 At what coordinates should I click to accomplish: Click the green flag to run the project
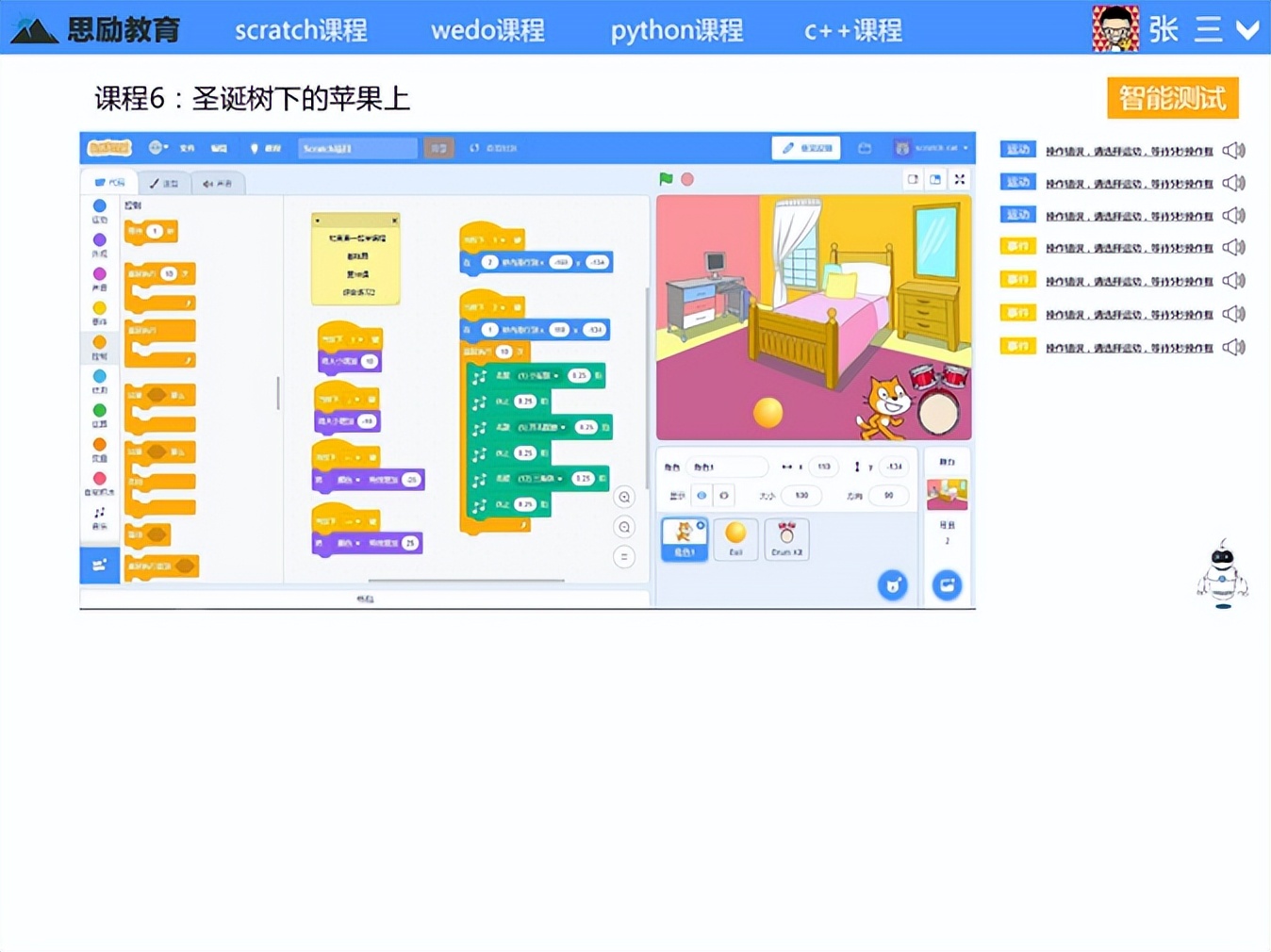coord(666,178)
